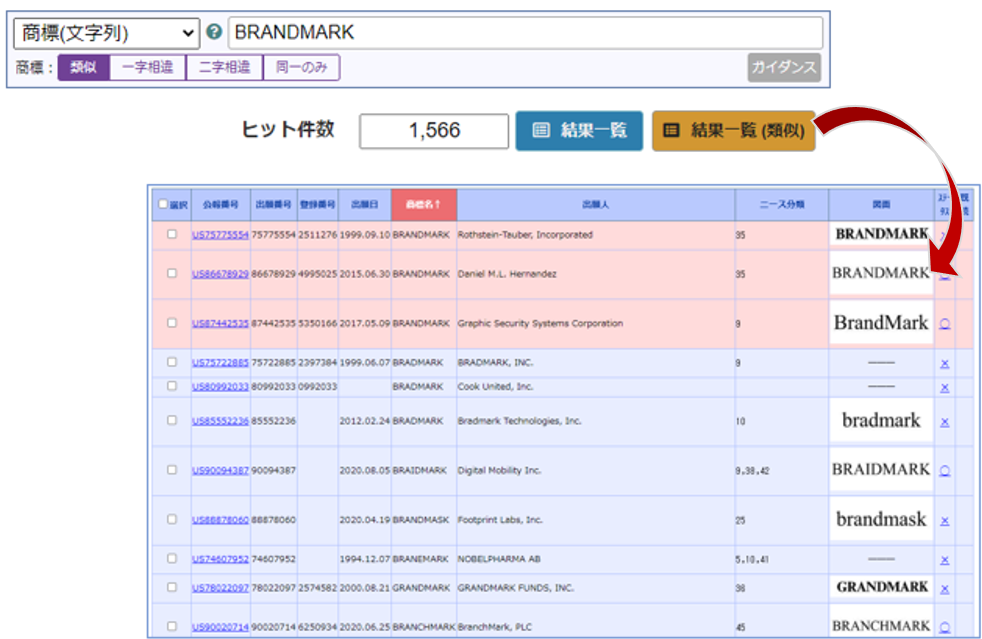Open publication link US78022097
This screenshot has height=639, width=982.
pos(220,588)
